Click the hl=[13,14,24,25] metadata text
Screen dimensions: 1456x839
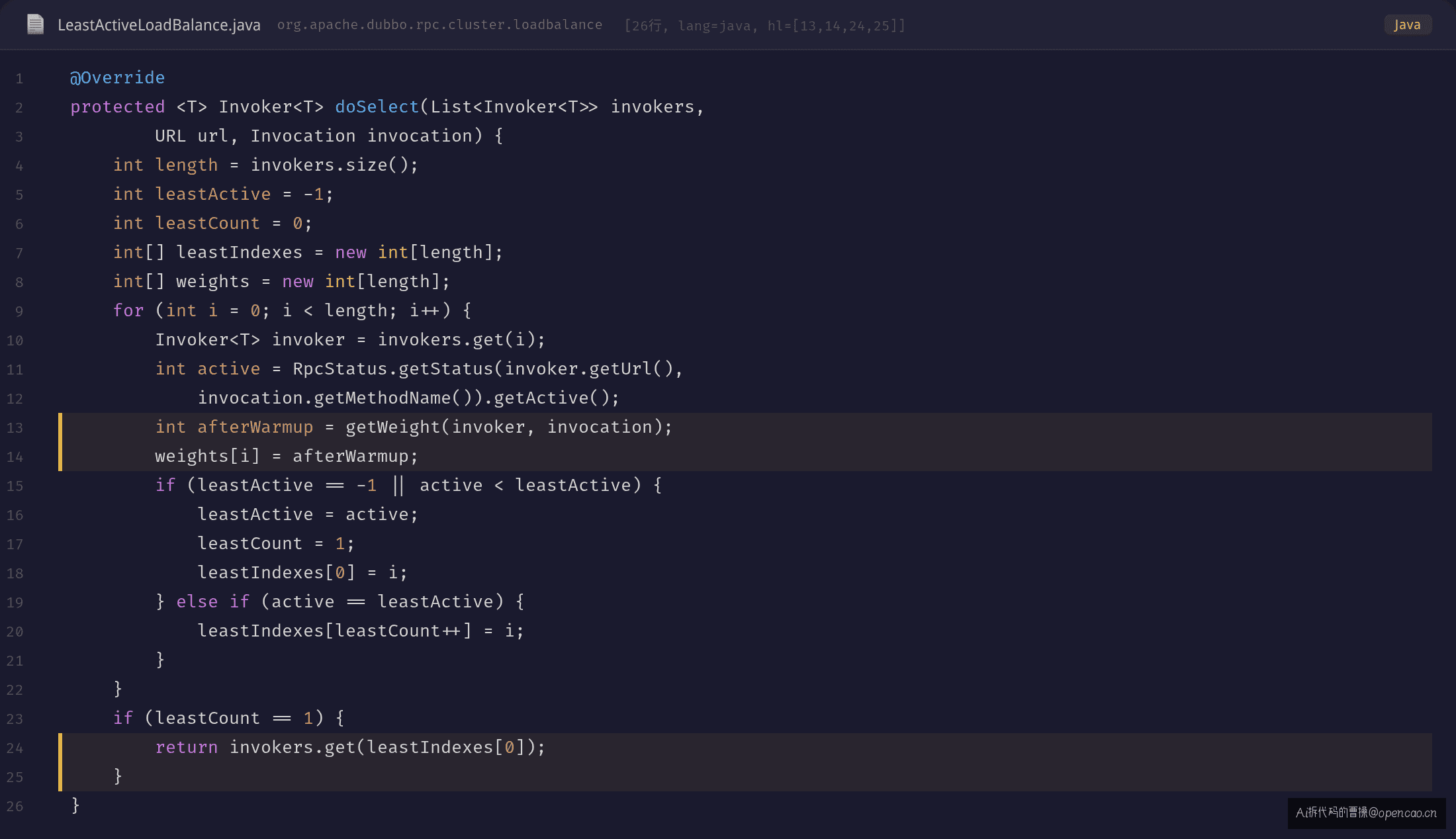[835, 26]
